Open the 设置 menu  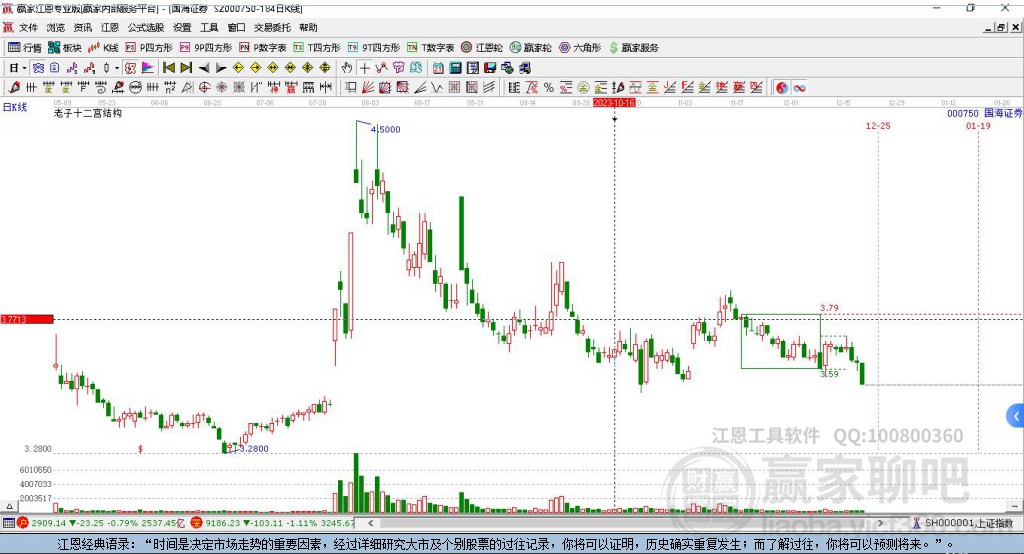(182, 27)
